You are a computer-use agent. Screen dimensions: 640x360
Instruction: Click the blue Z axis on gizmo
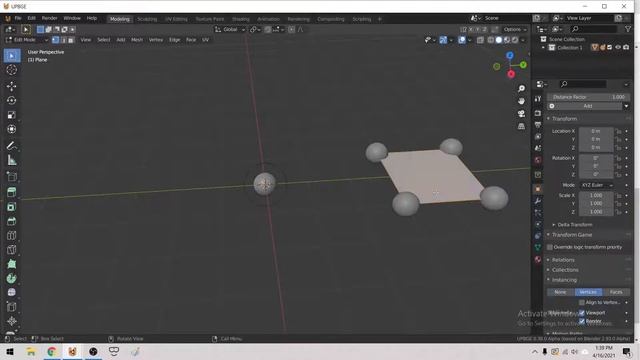(510, 55)
